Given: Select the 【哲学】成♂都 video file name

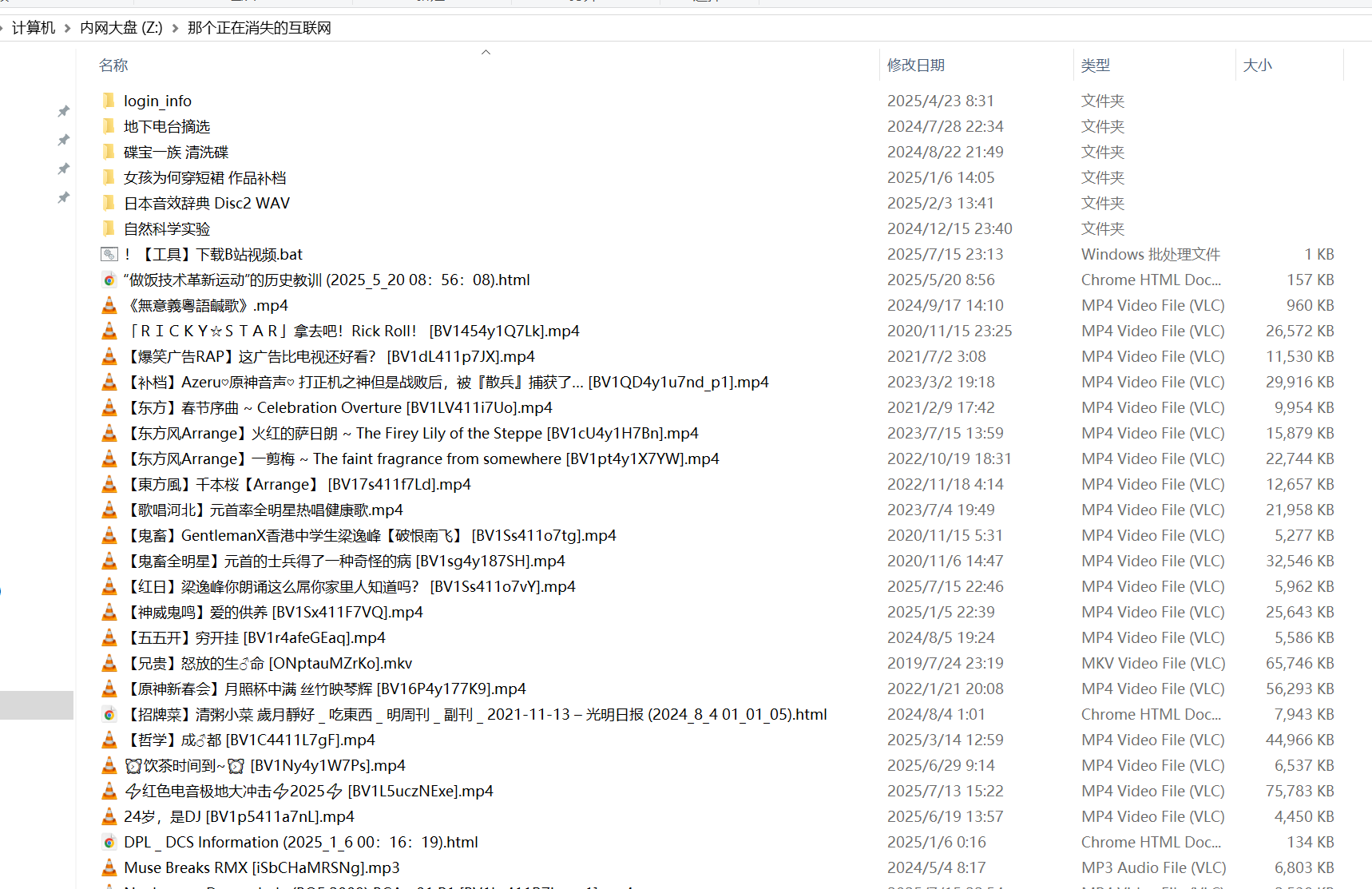Looking at the screenshot, I should [249, 740].
